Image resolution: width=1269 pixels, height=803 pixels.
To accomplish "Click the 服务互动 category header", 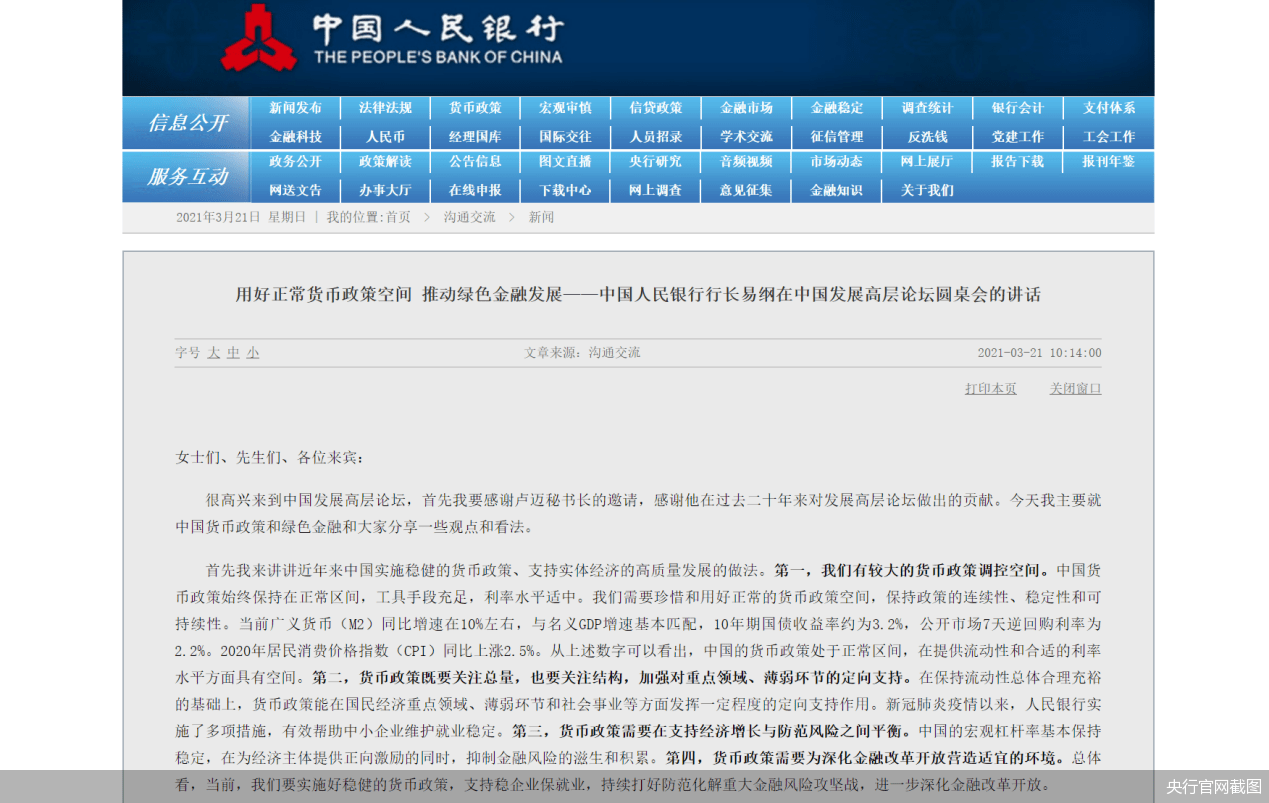I will pyautogui.click(x=187, y=177).
